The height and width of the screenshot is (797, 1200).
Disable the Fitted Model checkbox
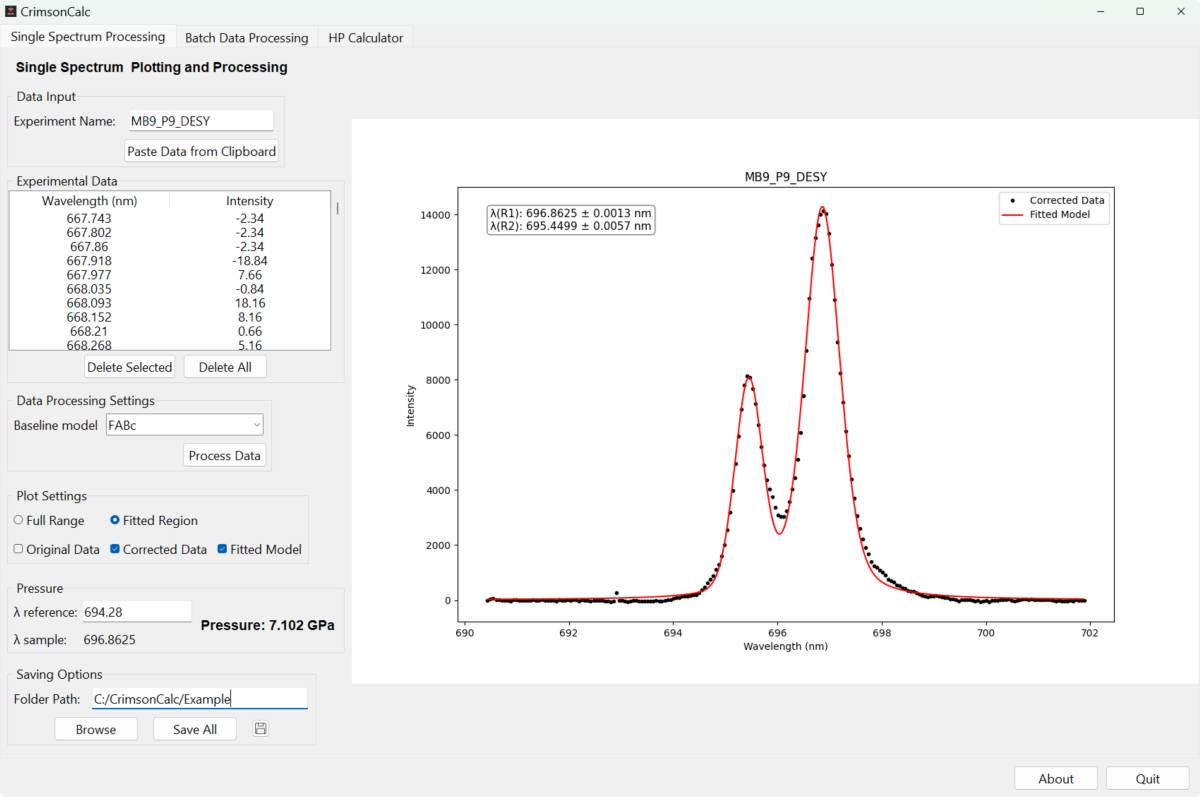(x=222, y=549)
